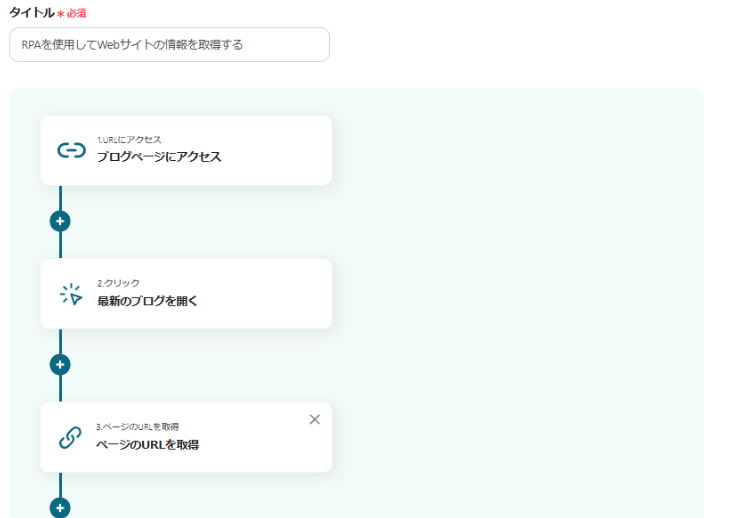Click the label 2.クリック
This screenshot has width=745, height=518.
118,283
